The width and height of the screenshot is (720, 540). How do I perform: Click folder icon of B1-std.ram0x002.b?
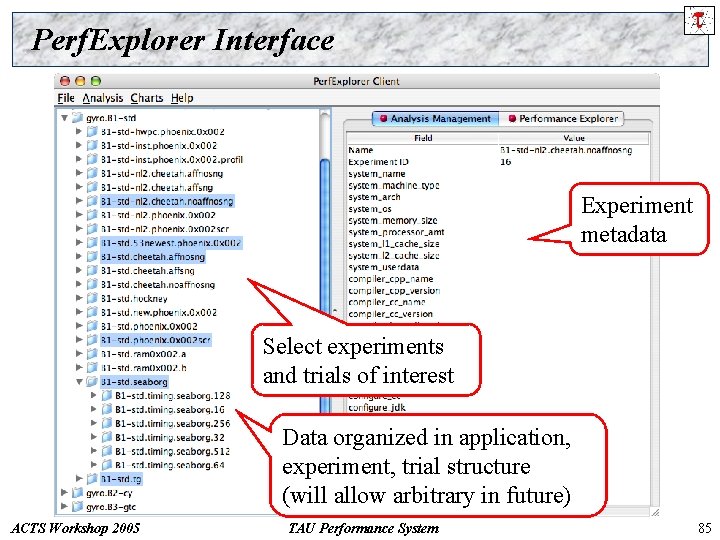pyautogui.click(x=92, y=368)
